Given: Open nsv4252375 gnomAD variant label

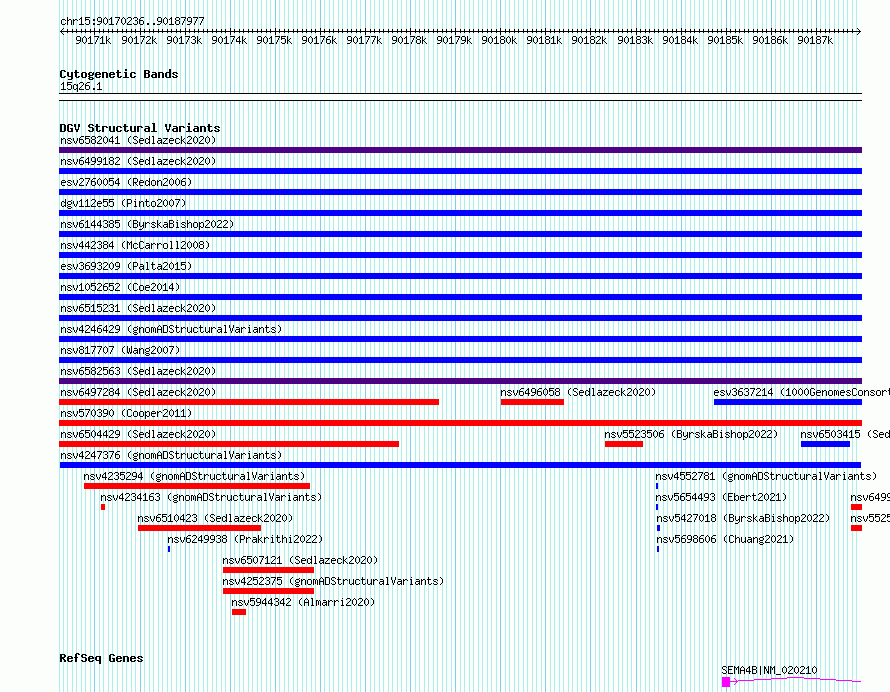Looking at the screenshot, I should (333, 581).
